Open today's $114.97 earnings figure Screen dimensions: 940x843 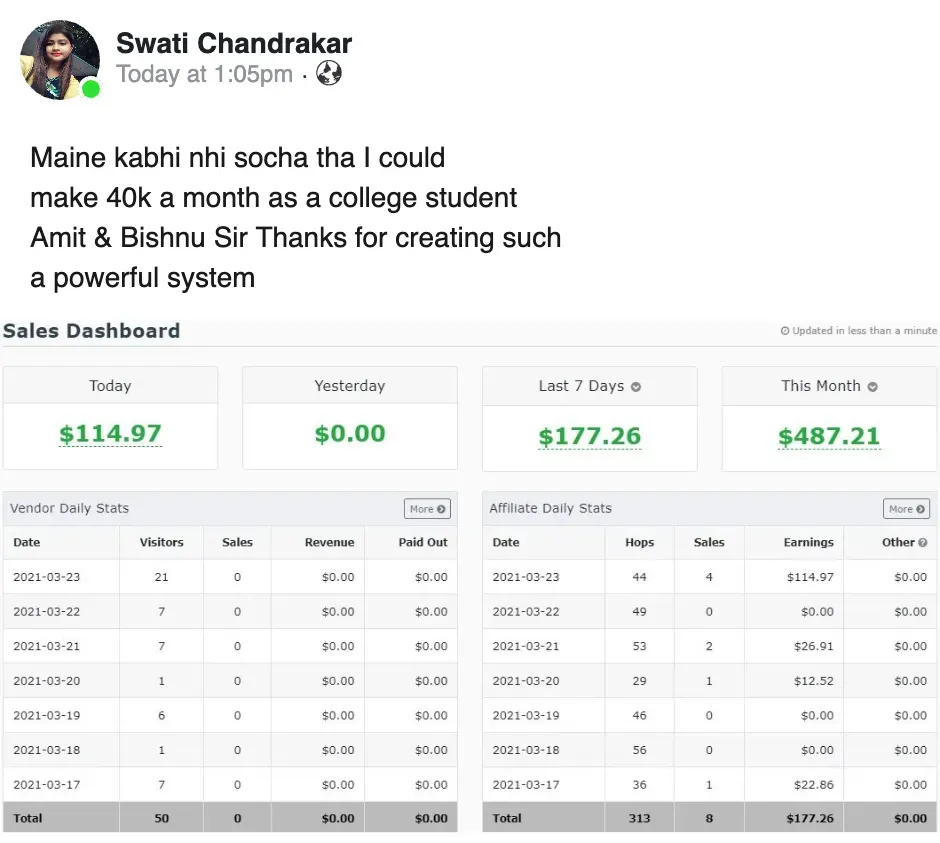point(110,434)
